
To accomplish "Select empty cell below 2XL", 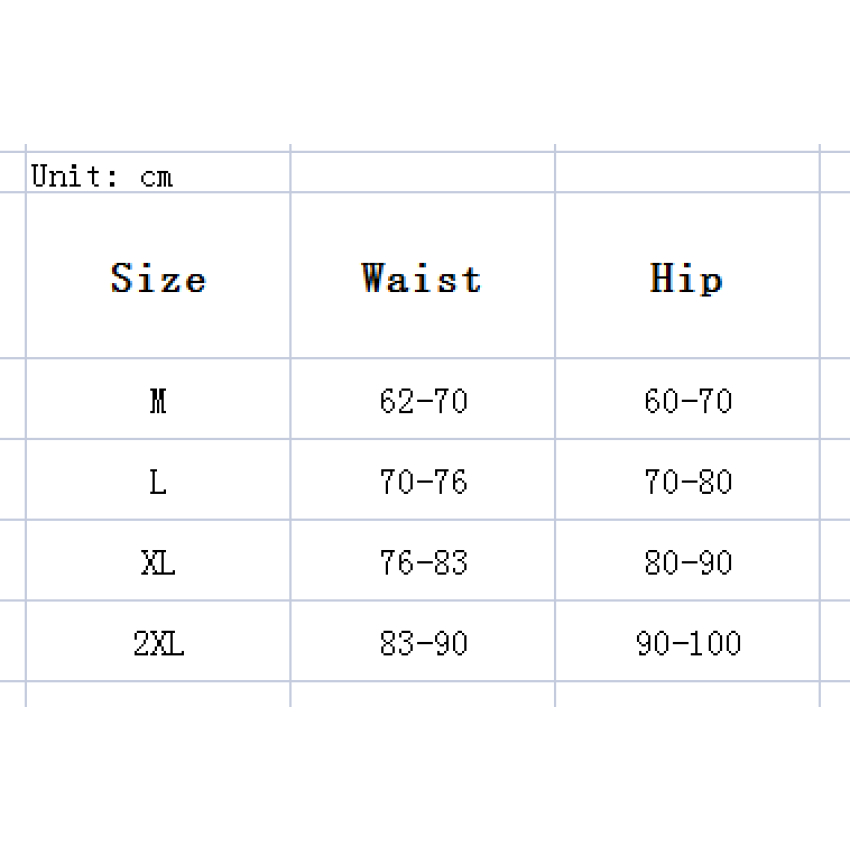I will pyautogui.click(x=158, y=694).
